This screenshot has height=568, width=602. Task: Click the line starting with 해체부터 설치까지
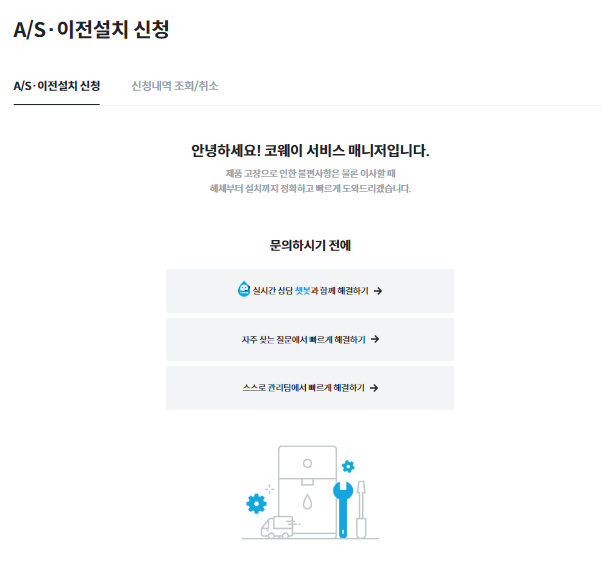tap(310, 189)
